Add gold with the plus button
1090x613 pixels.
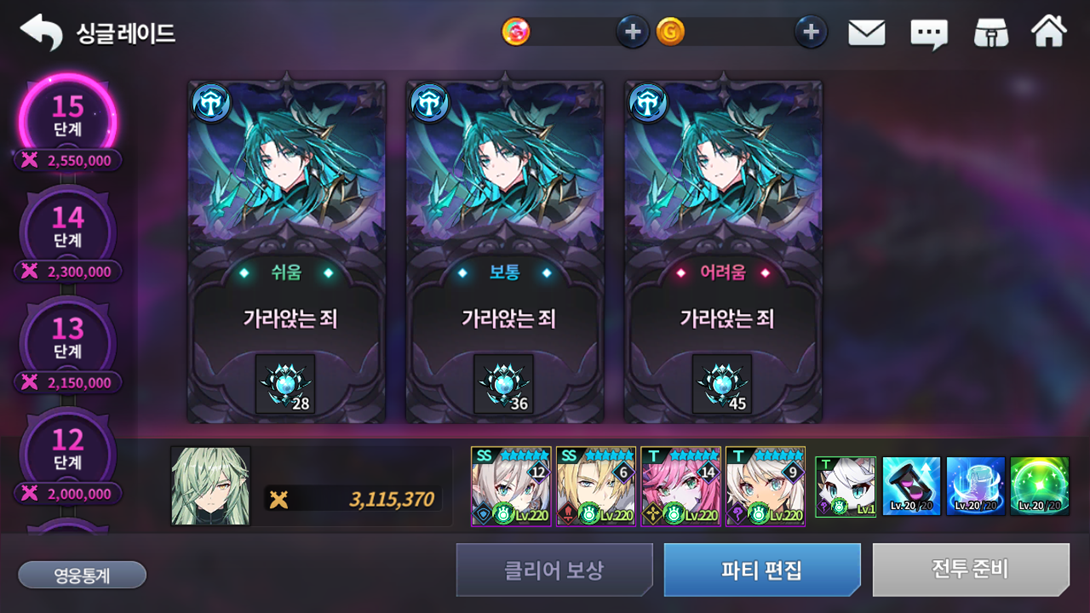[x=811, y=32]
